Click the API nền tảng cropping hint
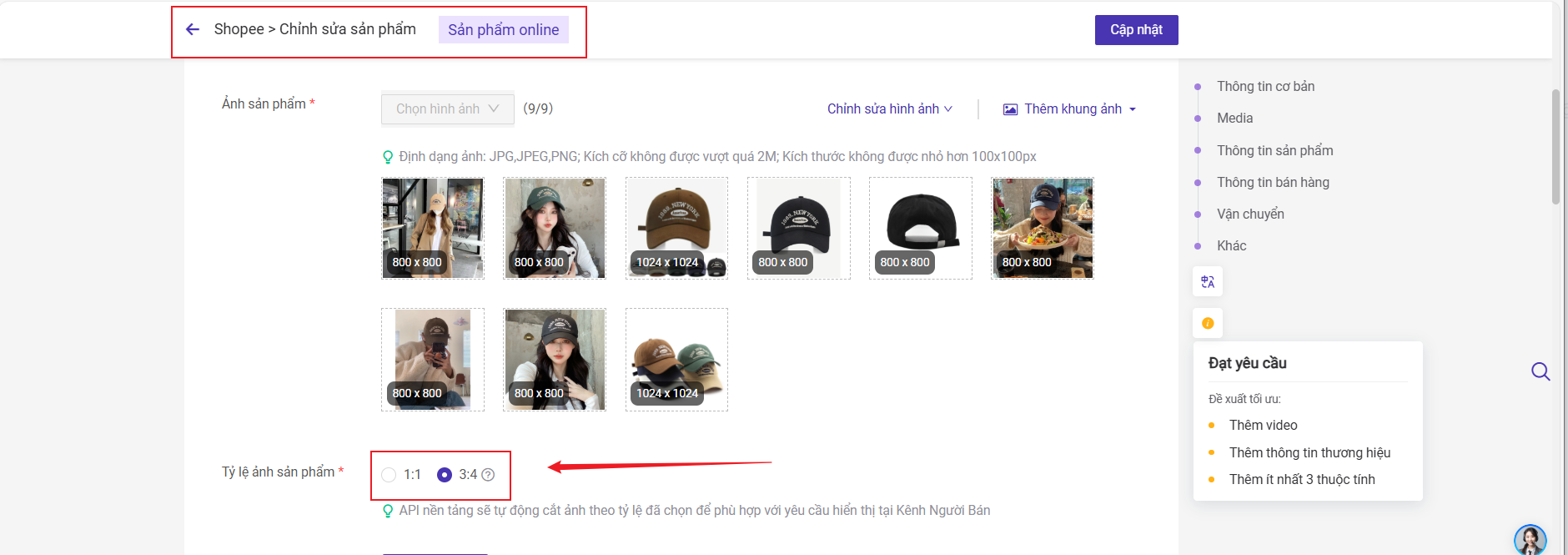The width and height of the screenshot is (1568, 555). tap(695, 510)
